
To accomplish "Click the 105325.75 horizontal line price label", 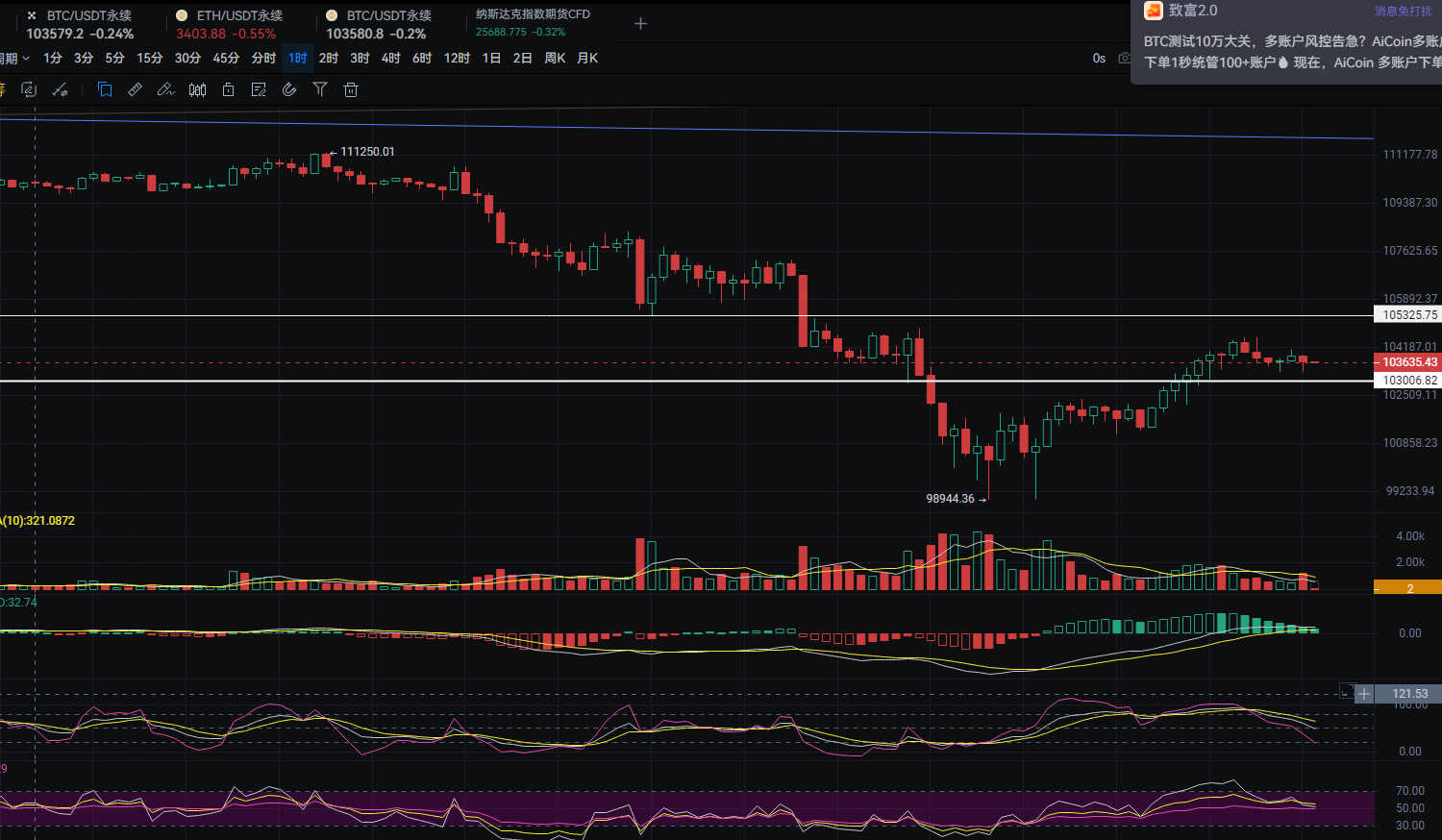I will (x=1409, y=315).
